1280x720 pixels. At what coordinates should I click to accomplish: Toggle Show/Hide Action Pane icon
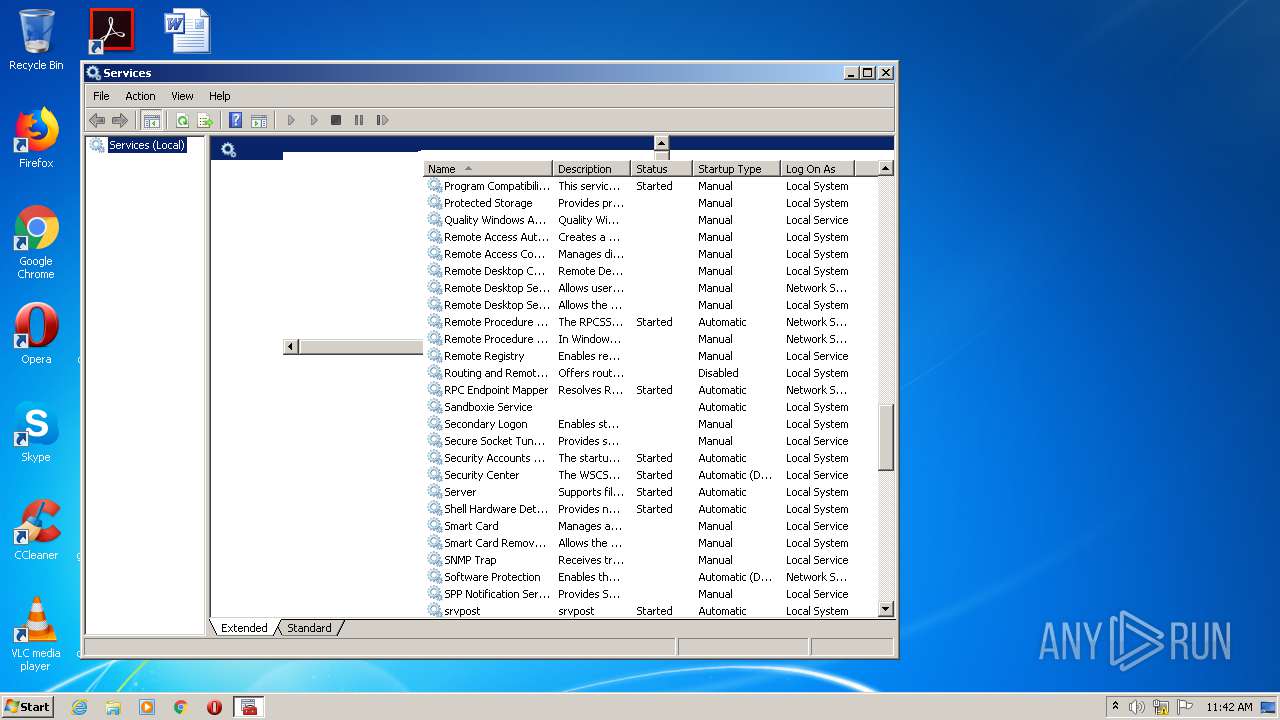259,120
